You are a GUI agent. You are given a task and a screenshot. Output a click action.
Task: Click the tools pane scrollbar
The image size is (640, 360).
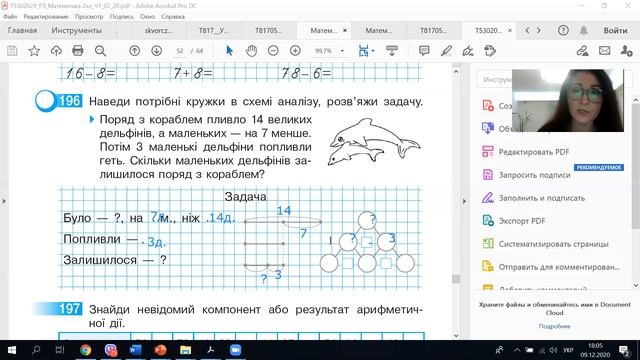[x=636, y=167]
